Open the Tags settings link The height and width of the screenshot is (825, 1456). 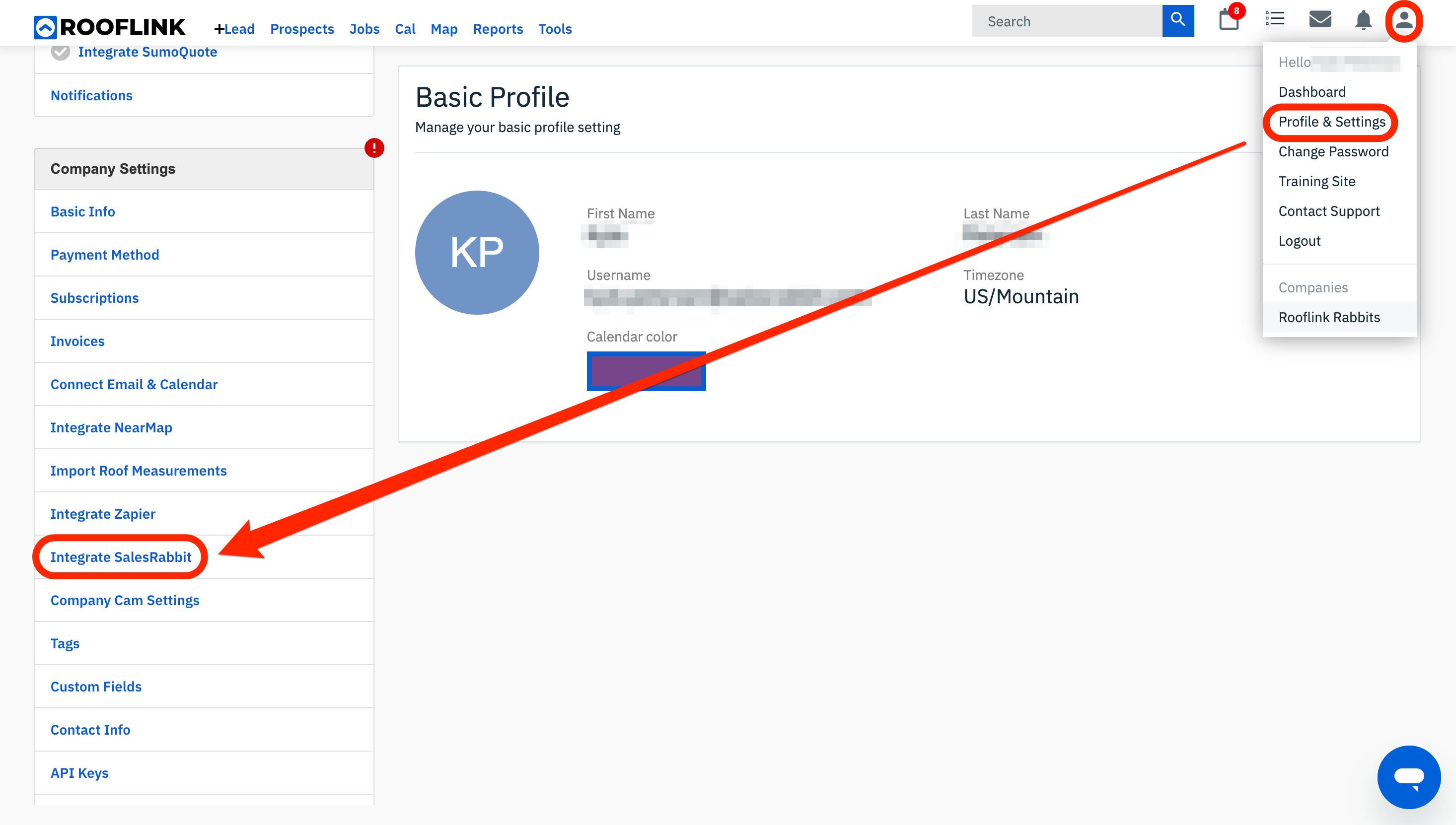pyautogui.click(x=65, y=643)
